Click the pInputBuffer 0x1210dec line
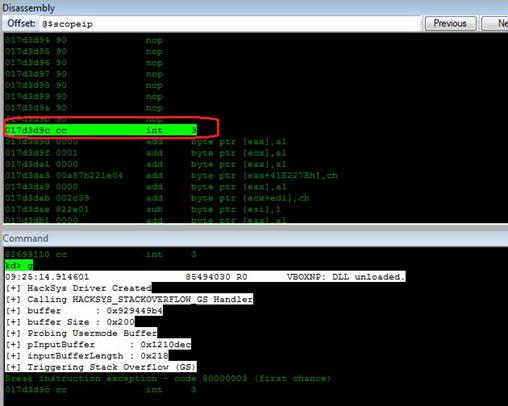 coord(98,344)
